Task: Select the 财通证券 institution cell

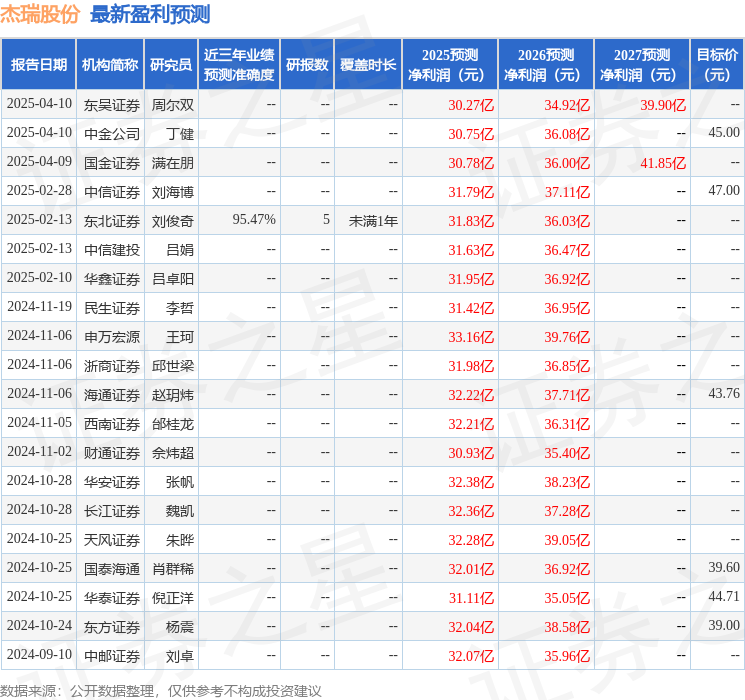Action: coord(112,453)
